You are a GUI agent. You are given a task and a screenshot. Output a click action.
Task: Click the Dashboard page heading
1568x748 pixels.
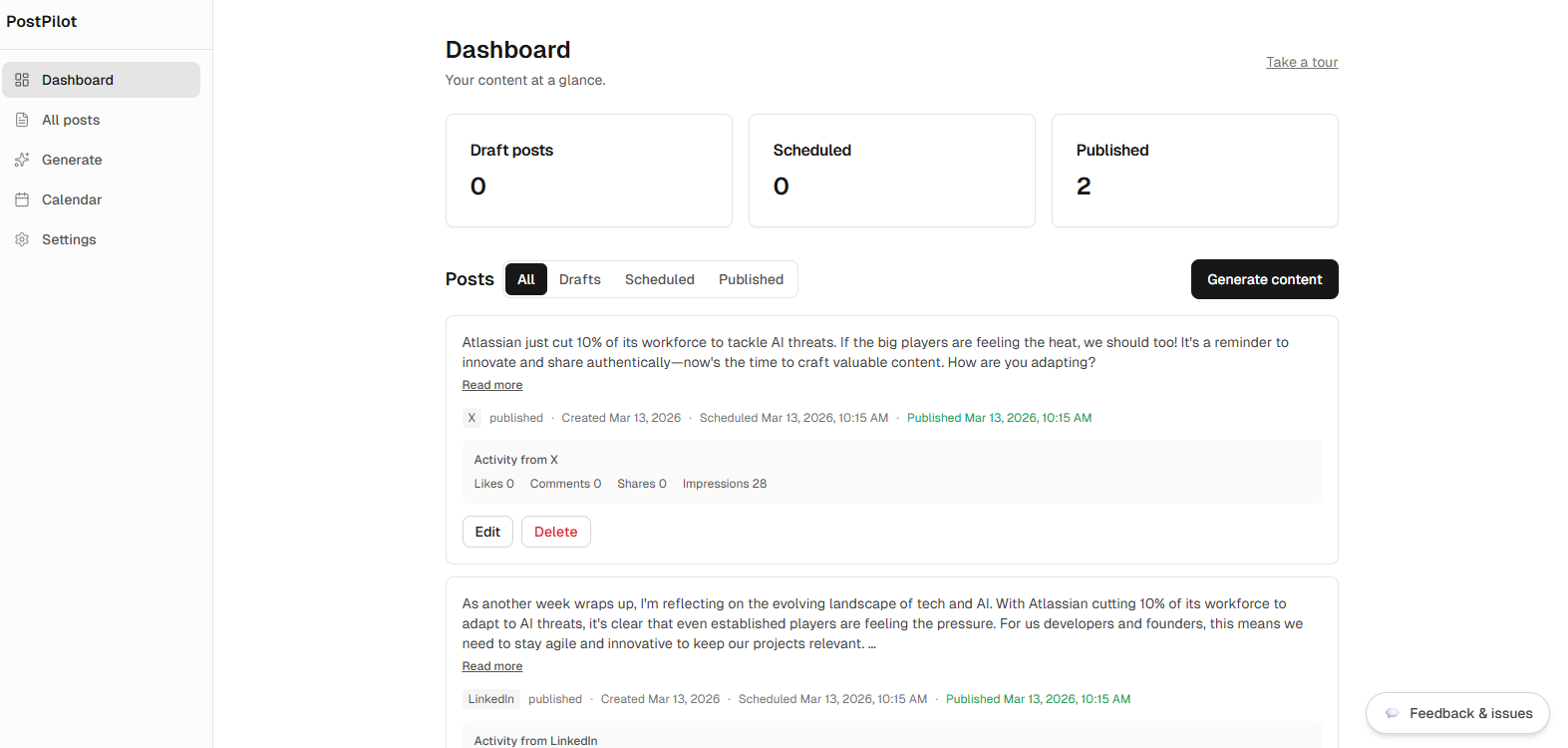pos(508,50)
